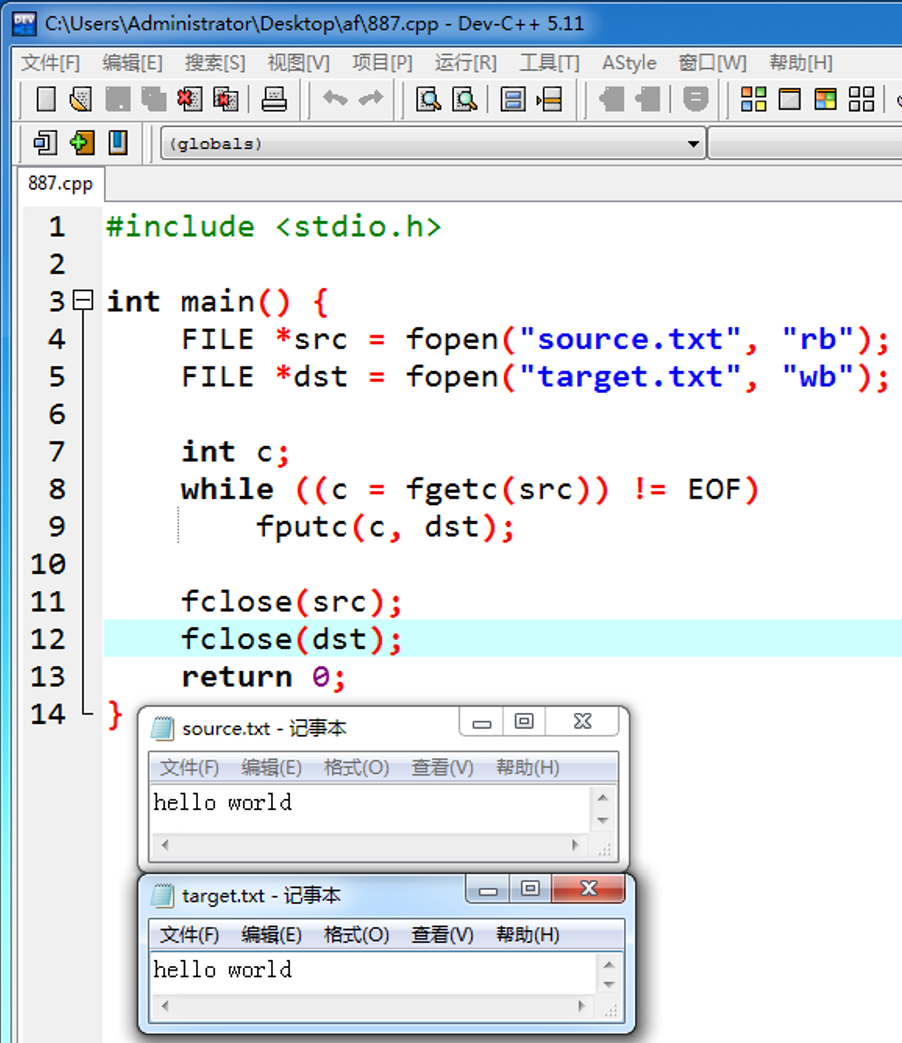Open 文件(F) menu in target.txt Notepad
Image resolution: width=902 pixels, height=1043 pixels.
(x=190, y=935)
